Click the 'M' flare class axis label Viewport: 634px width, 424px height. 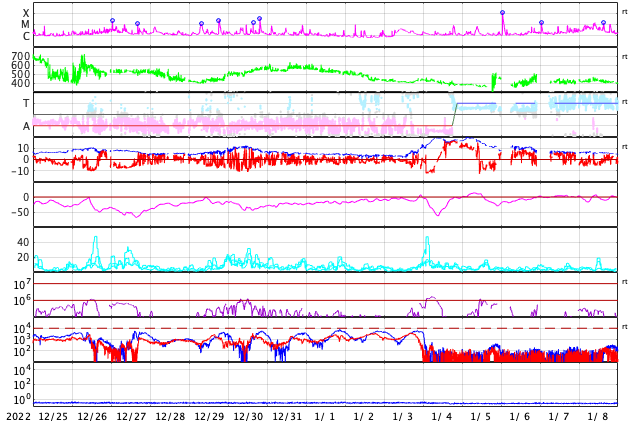(25, 25)
